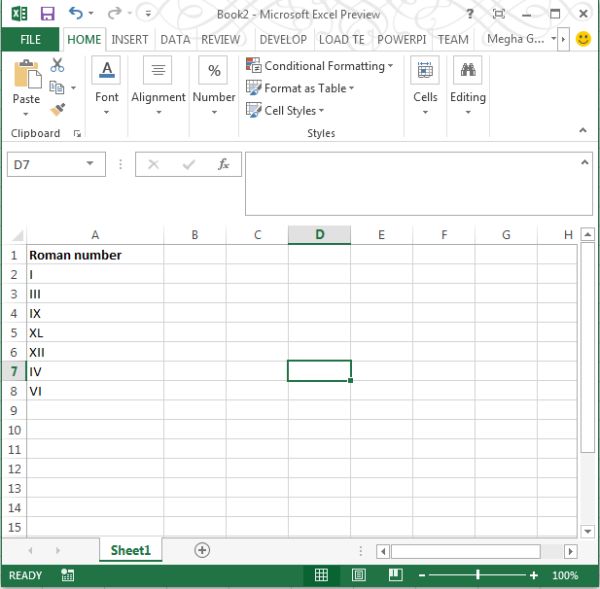Select column D header
Image resolution: width=600 pixels, height=589 pixels.
pyautogui.click(x=320, y=235)
